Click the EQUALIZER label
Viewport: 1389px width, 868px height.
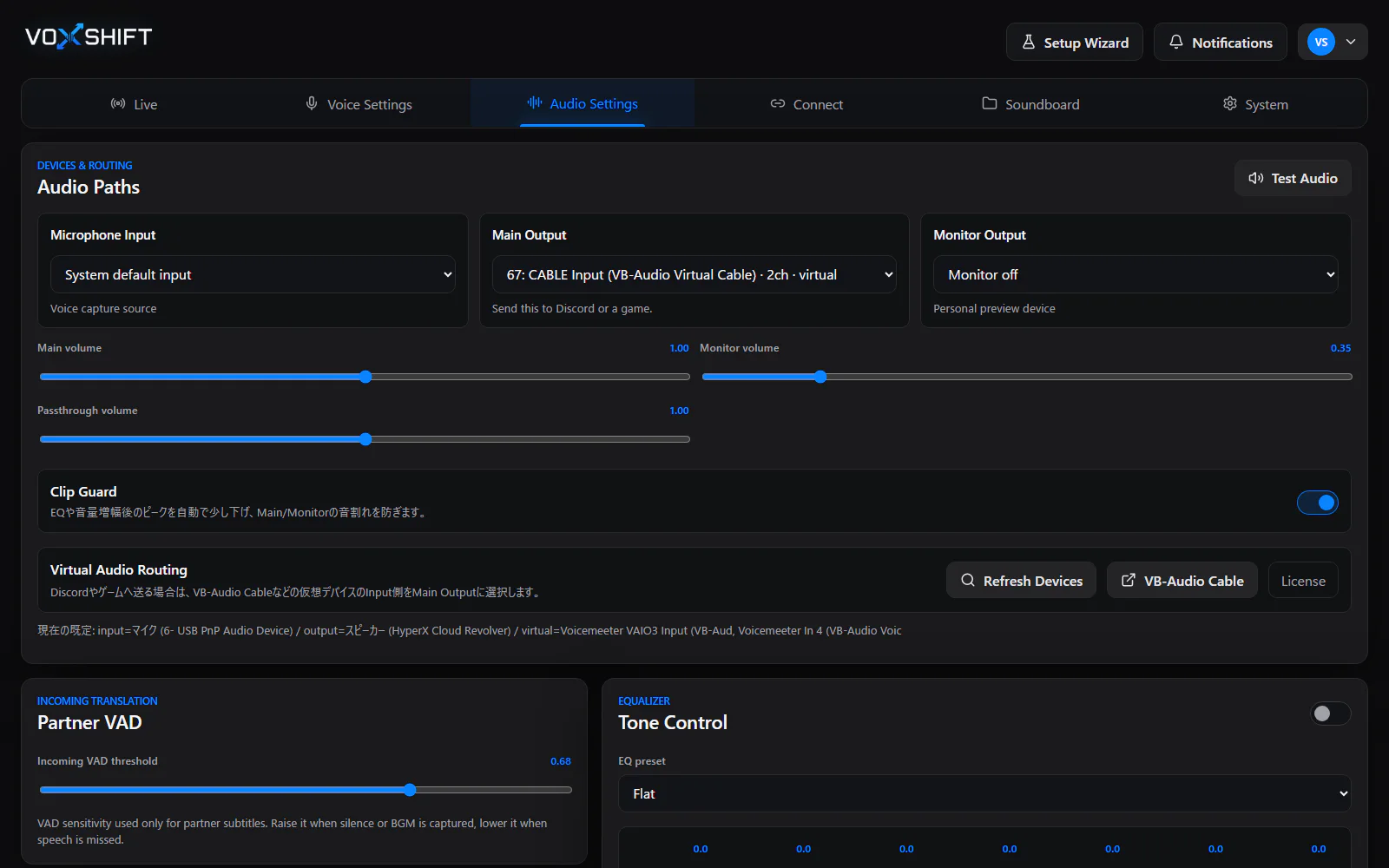click(644, 700)
